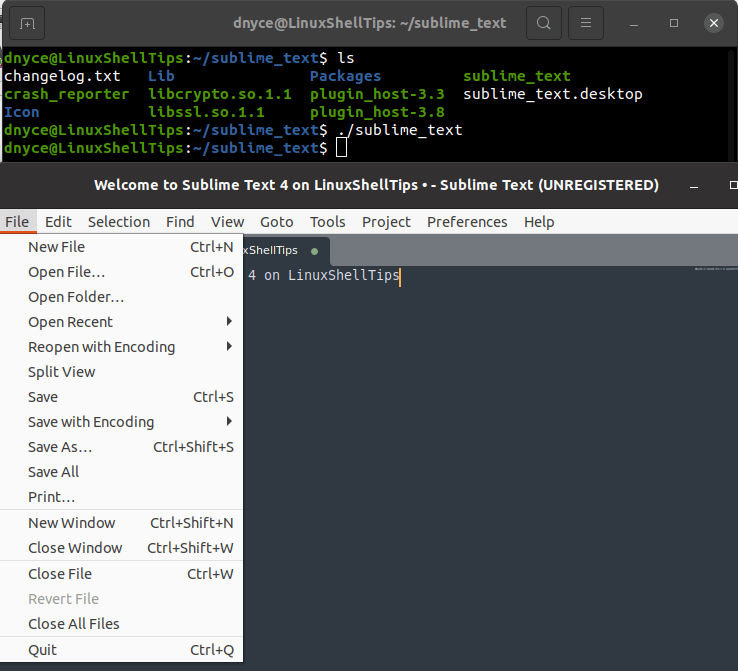738x671 pixels.
Task: Click Icon directory name in terminal
Action: click(x=22, y=112)
